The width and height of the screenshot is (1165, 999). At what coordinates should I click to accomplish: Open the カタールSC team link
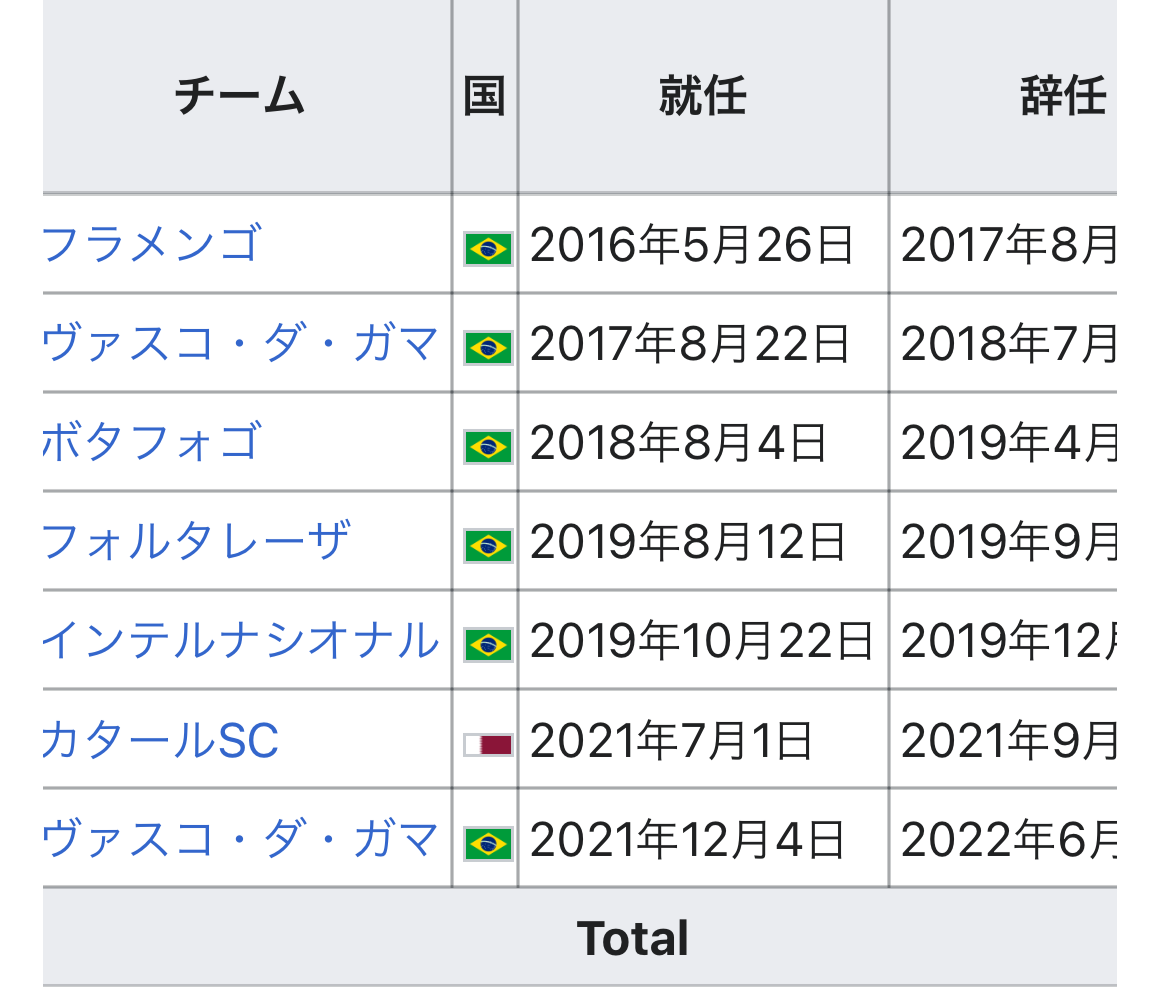pyautogui.click(x=160, y=740)
